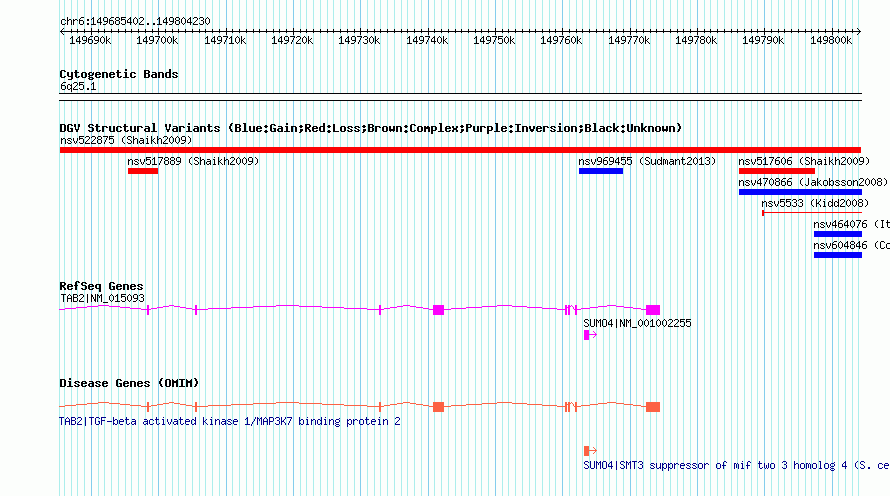Click the 149800k ruler tick label
Viewport: 890px width, 496px height.
click(x=831, y=40)
